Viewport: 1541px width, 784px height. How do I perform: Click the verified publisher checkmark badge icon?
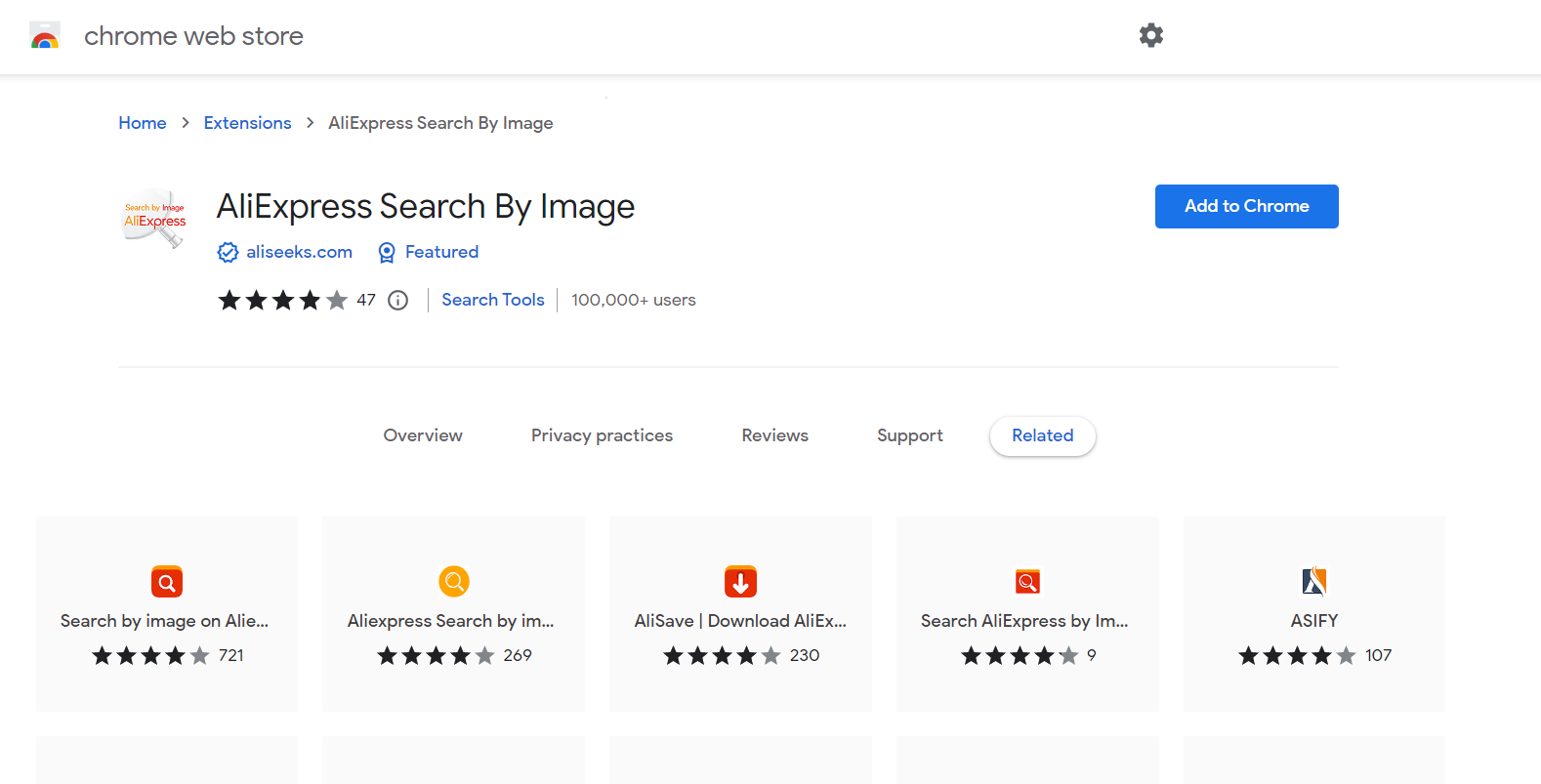(228, 253)
